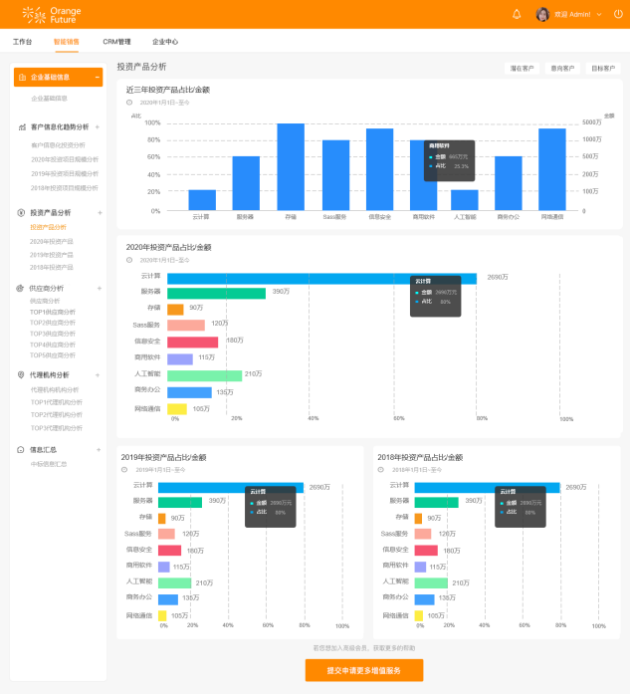Click the 信息汇总 section icon
The image size is (630, 694).
tap(21, 450)
